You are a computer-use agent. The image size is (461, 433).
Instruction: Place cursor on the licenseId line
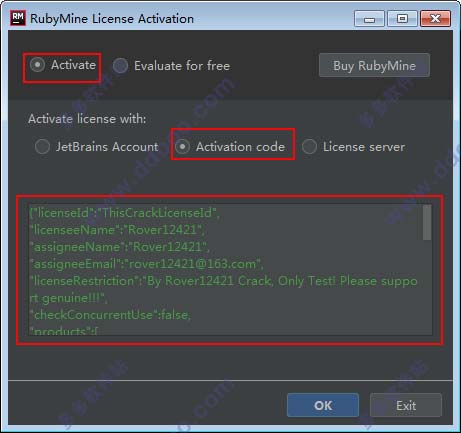pos(125,213)
